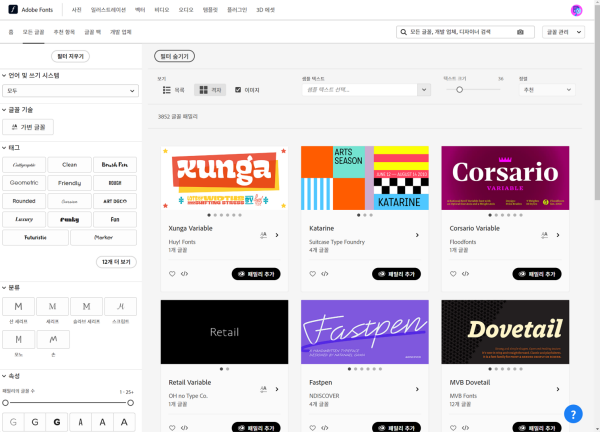Toggle the Friendly tag filter

[x=70, y=183]
